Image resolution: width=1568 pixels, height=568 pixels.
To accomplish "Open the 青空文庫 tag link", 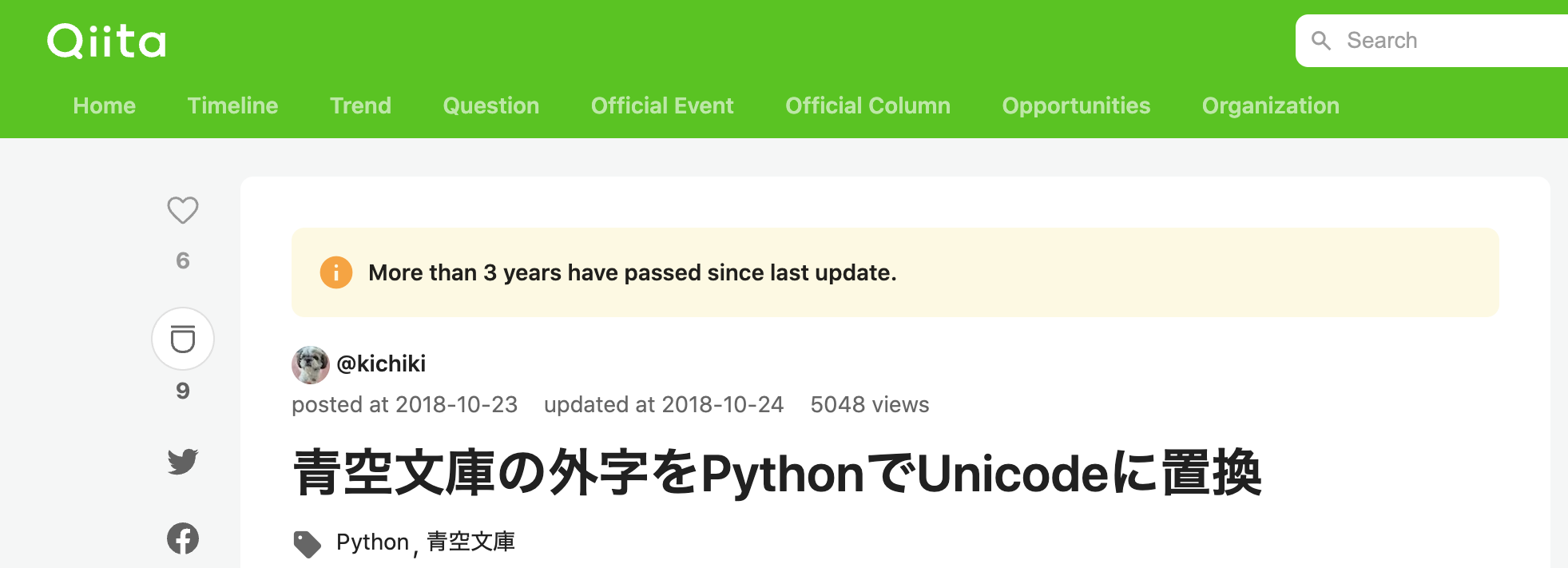I will click(x=470, y=542).
